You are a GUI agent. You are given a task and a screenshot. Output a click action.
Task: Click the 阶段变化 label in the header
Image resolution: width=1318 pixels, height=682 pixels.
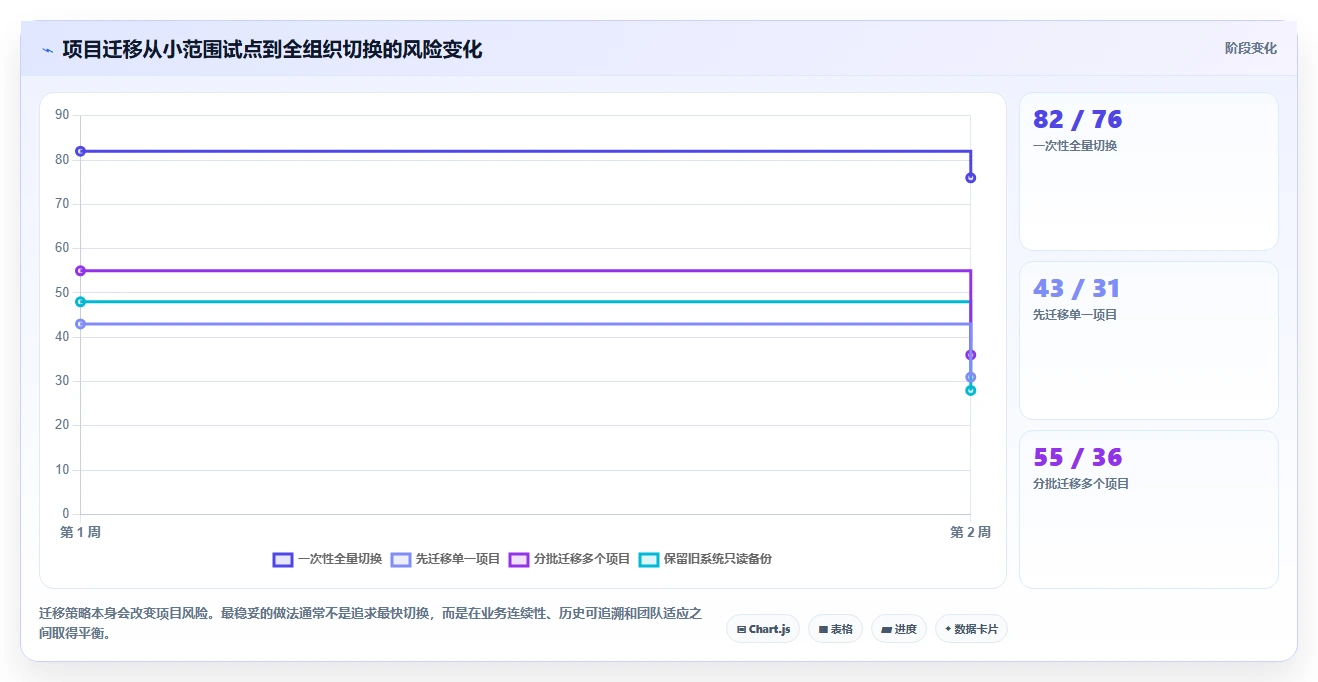1250,48
